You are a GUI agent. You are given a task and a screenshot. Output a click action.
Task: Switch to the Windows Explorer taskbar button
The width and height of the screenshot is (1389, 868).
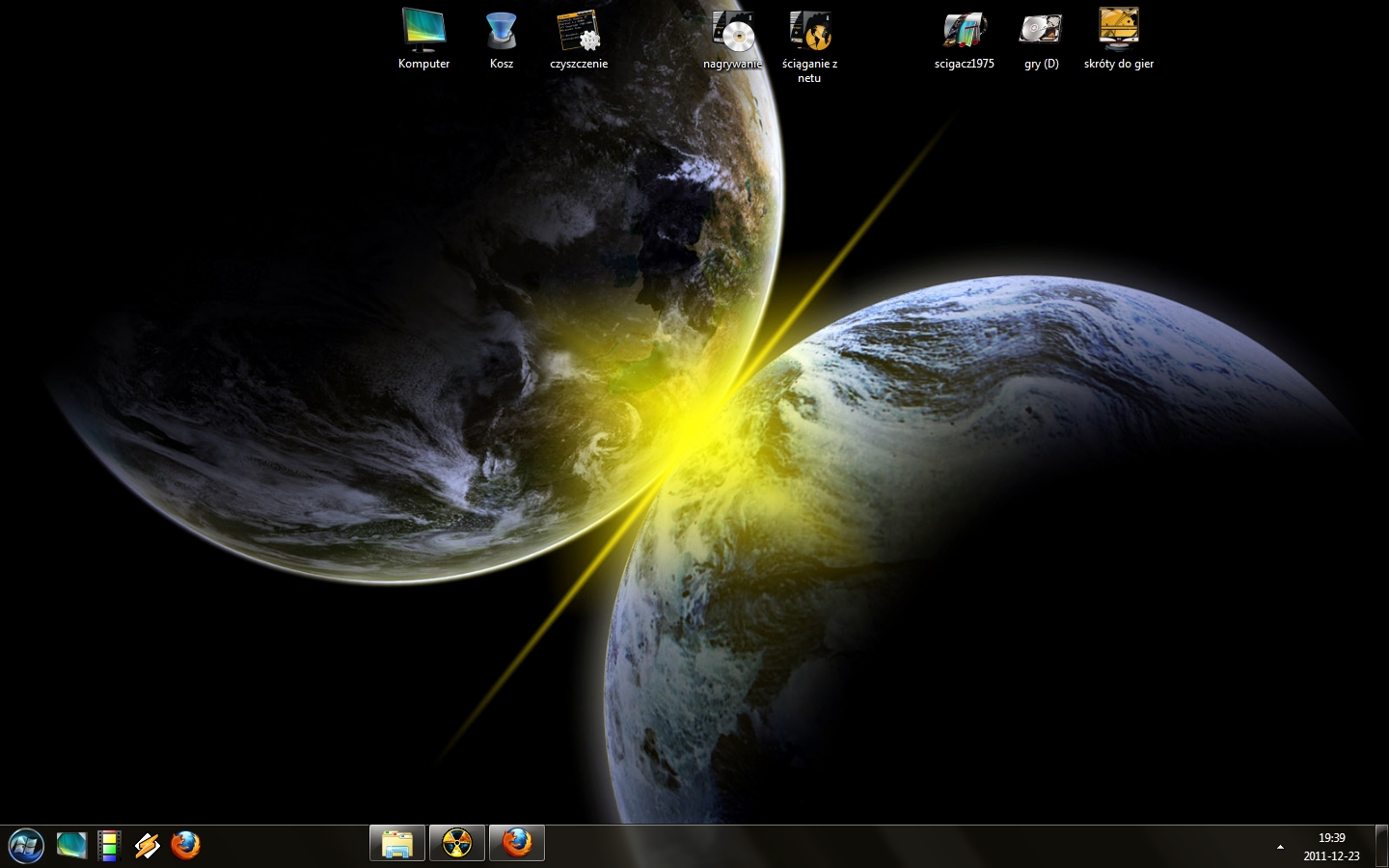click(397, 844)
